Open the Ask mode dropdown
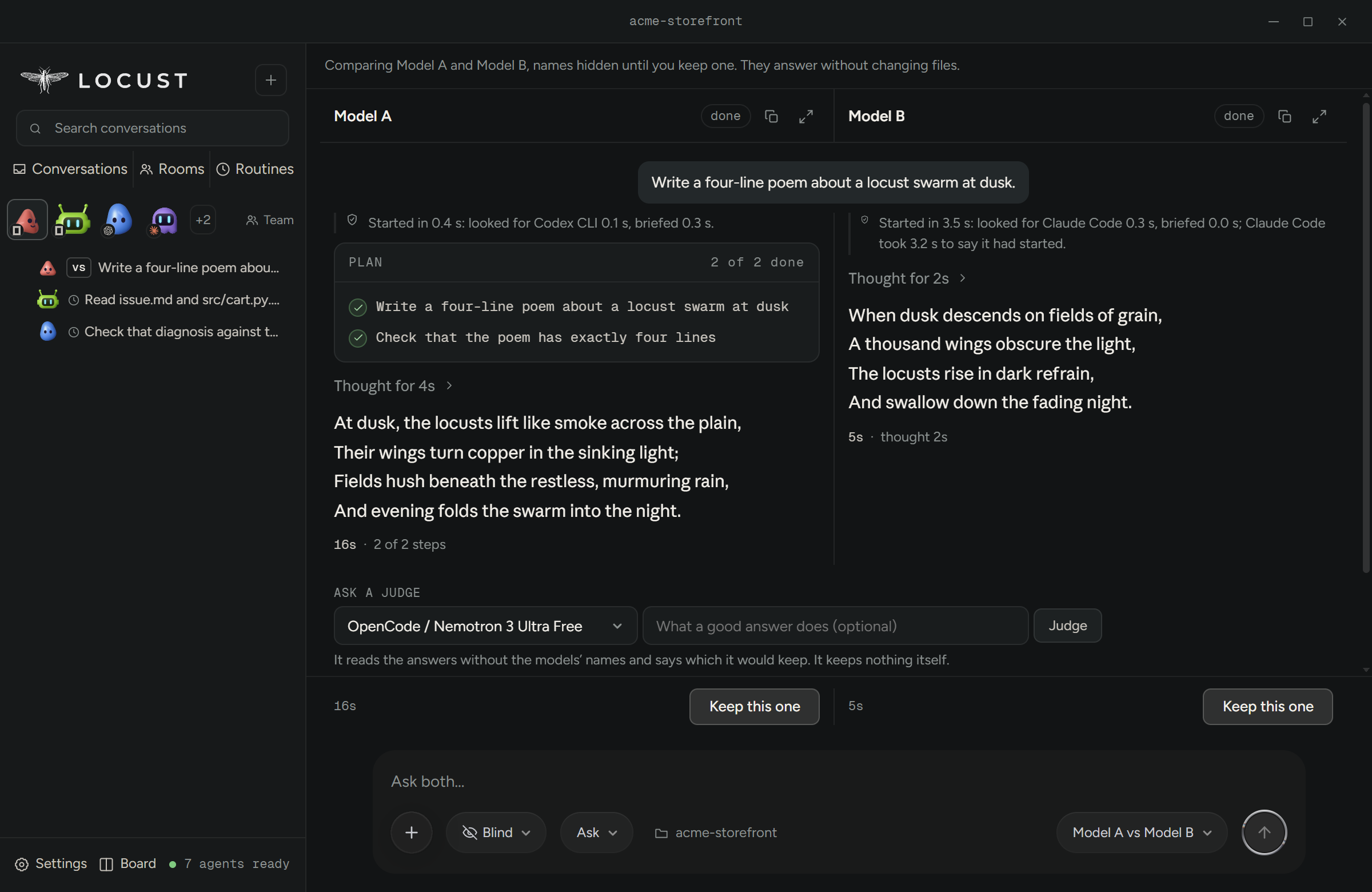1372x892 pixels. click(597, 833)
